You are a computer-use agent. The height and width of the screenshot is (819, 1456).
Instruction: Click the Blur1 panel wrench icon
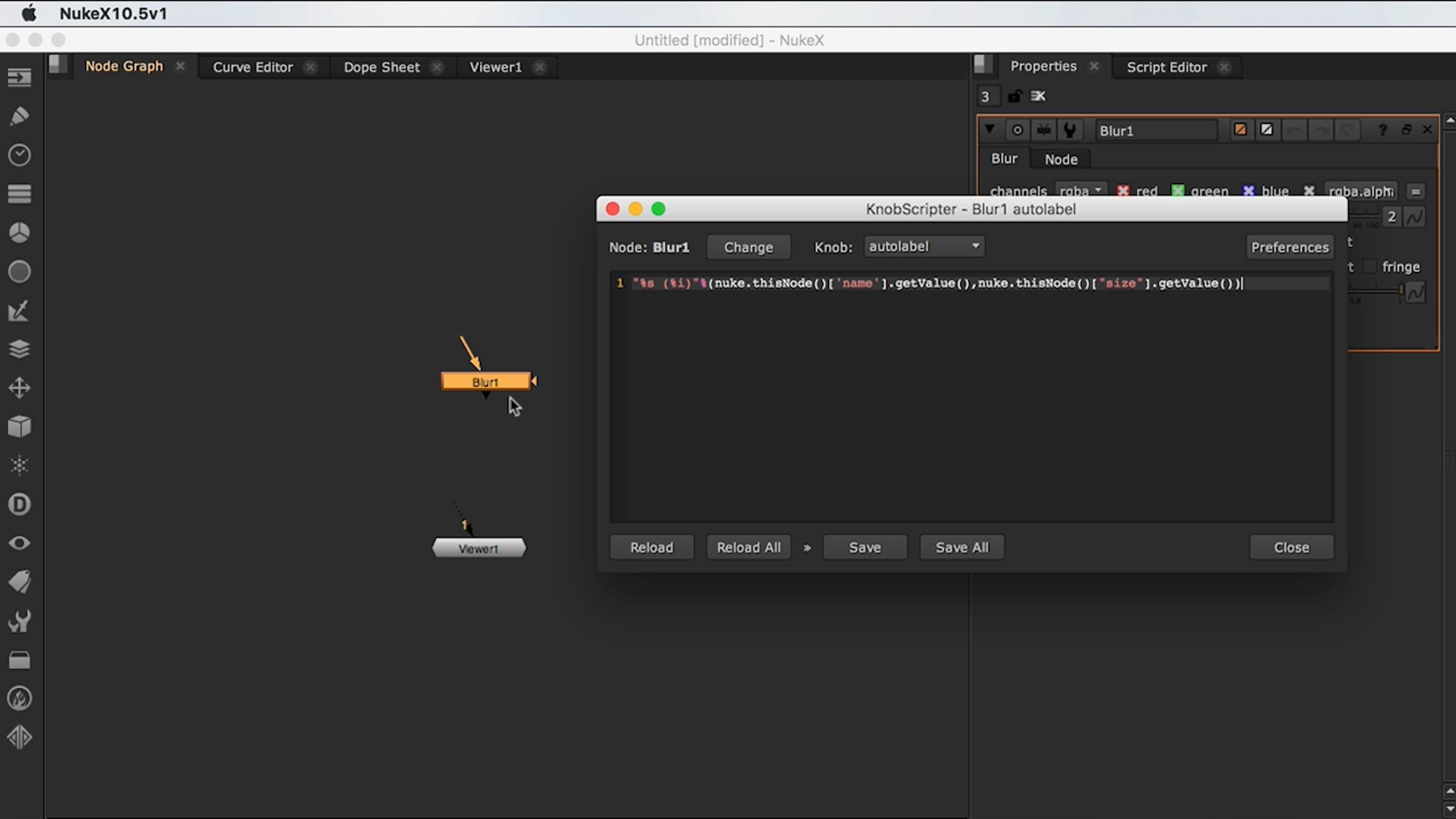(x=1070, y=130)
